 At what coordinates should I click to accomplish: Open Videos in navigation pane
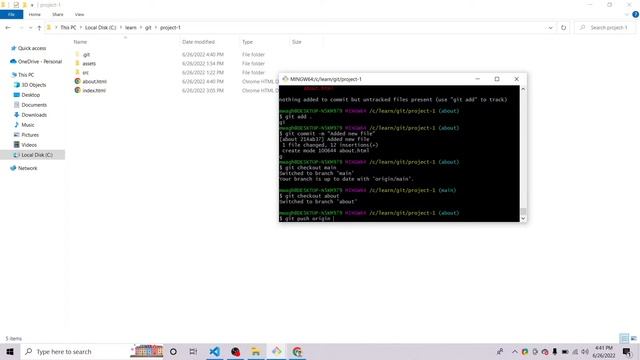[29, 145]
